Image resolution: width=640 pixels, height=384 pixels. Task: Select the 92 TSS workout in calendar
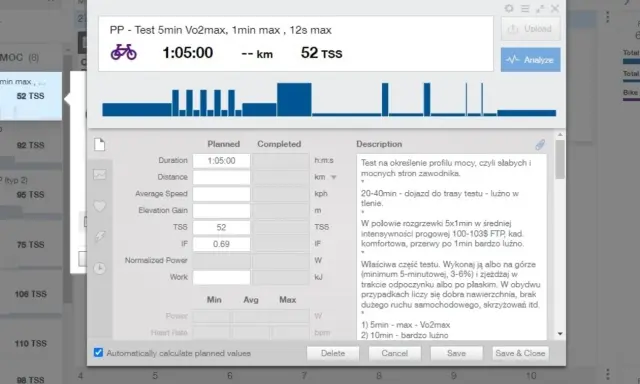[x=31, y=145]
